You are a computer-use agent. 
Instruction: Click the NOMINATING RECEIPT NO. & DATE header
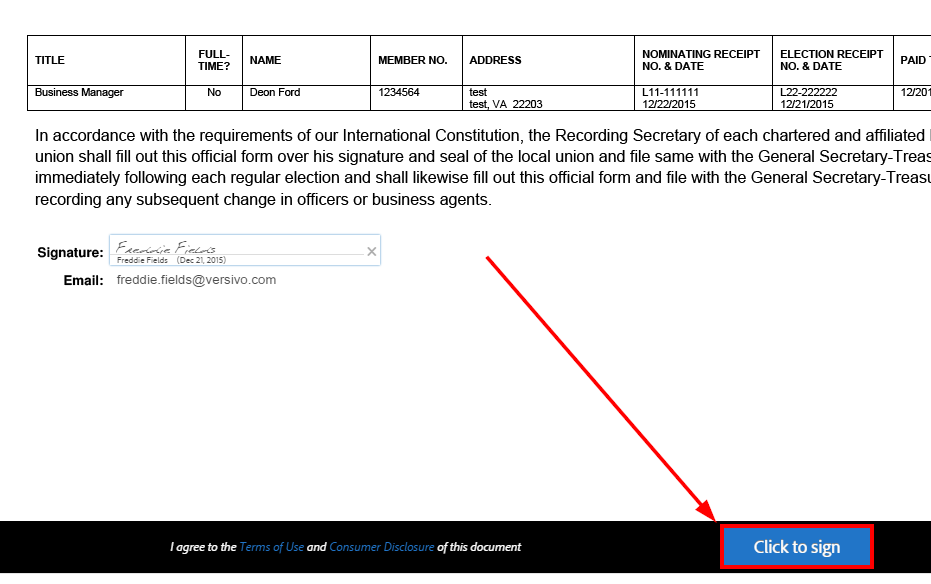pos(704,61)
